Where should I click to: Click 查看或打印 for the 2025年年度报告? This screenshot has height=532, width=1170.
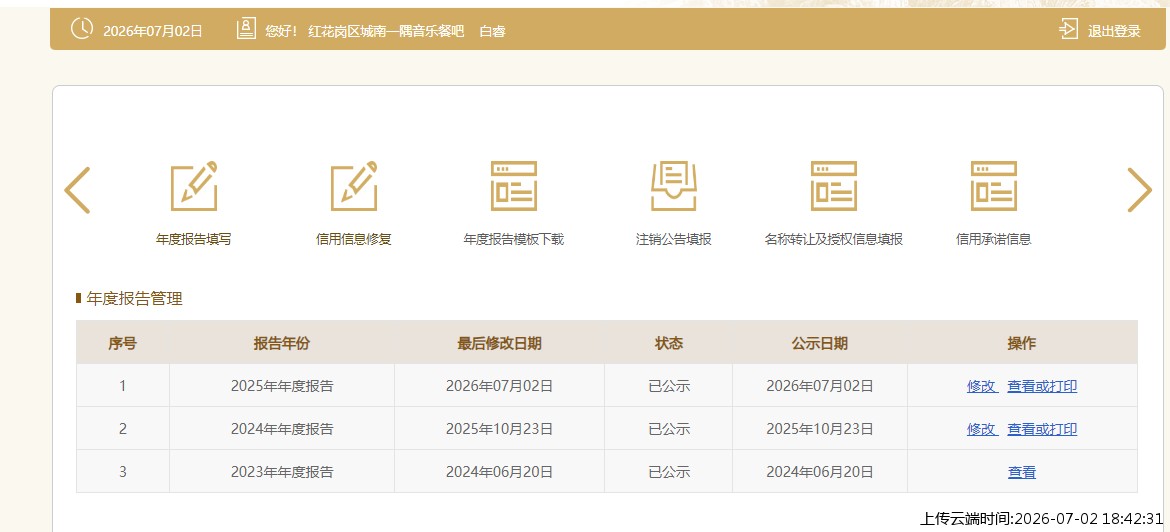[x=1042, y=387]
